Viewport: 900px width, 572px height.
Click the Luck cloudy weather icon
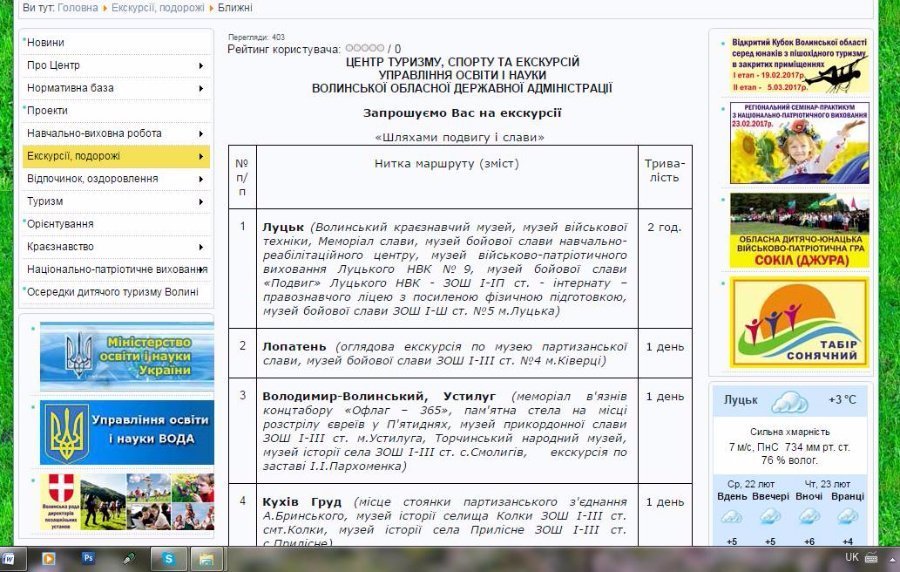(788, 402)
